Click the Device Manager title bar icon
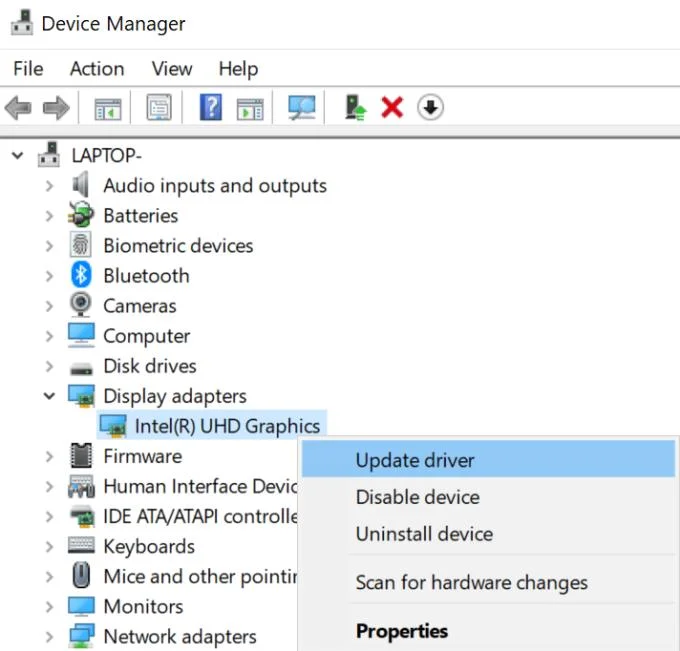The width and height of the screenshot is (680, 651). (22, 23)
